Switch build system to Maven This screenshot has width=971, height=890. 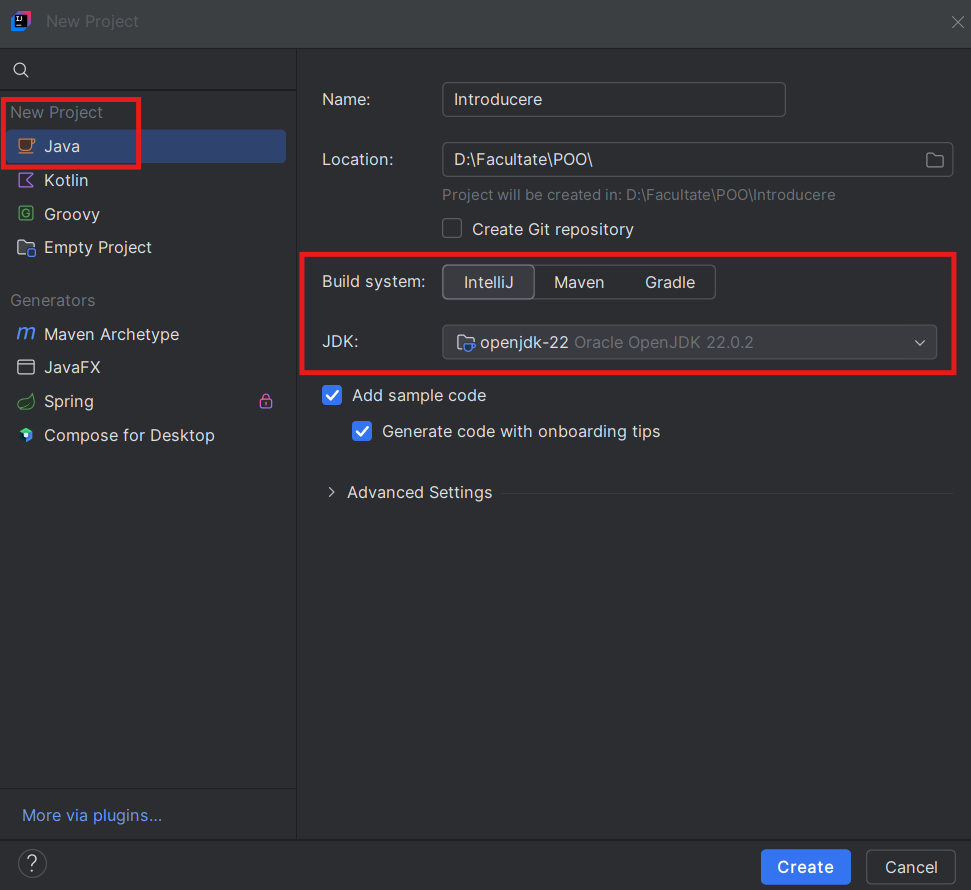point(579,282)
